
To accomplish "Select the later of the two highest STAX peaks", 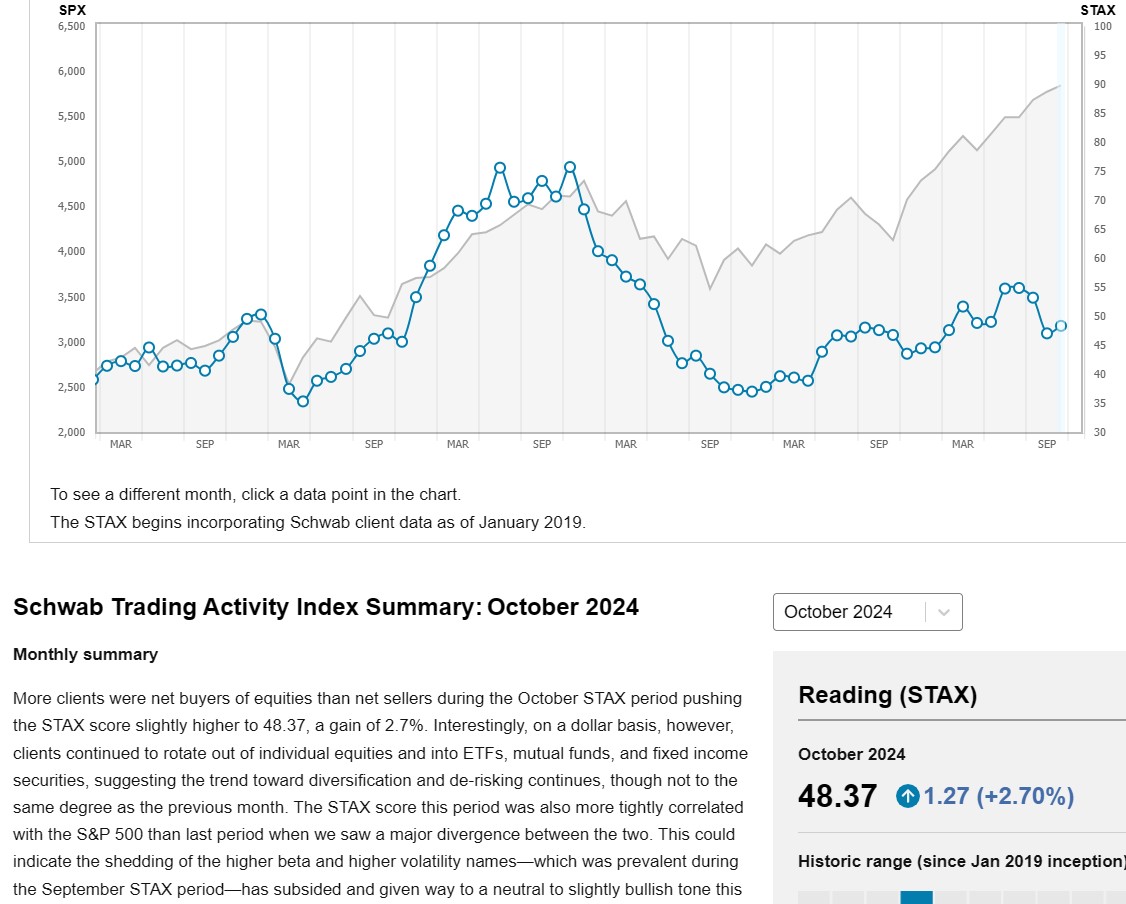I will point(570,167).
